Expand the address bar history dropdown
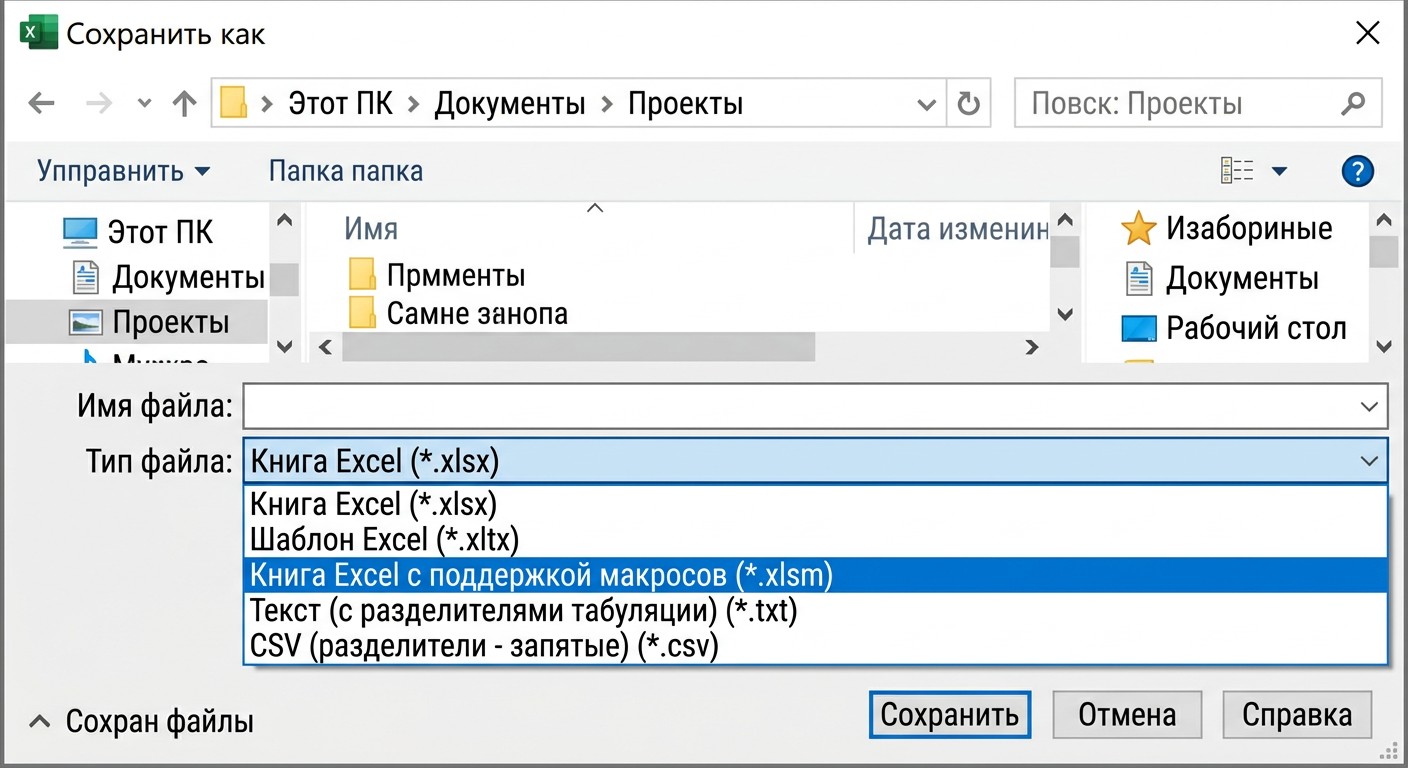Viewport: 1408px width, 768px height. 926,104
